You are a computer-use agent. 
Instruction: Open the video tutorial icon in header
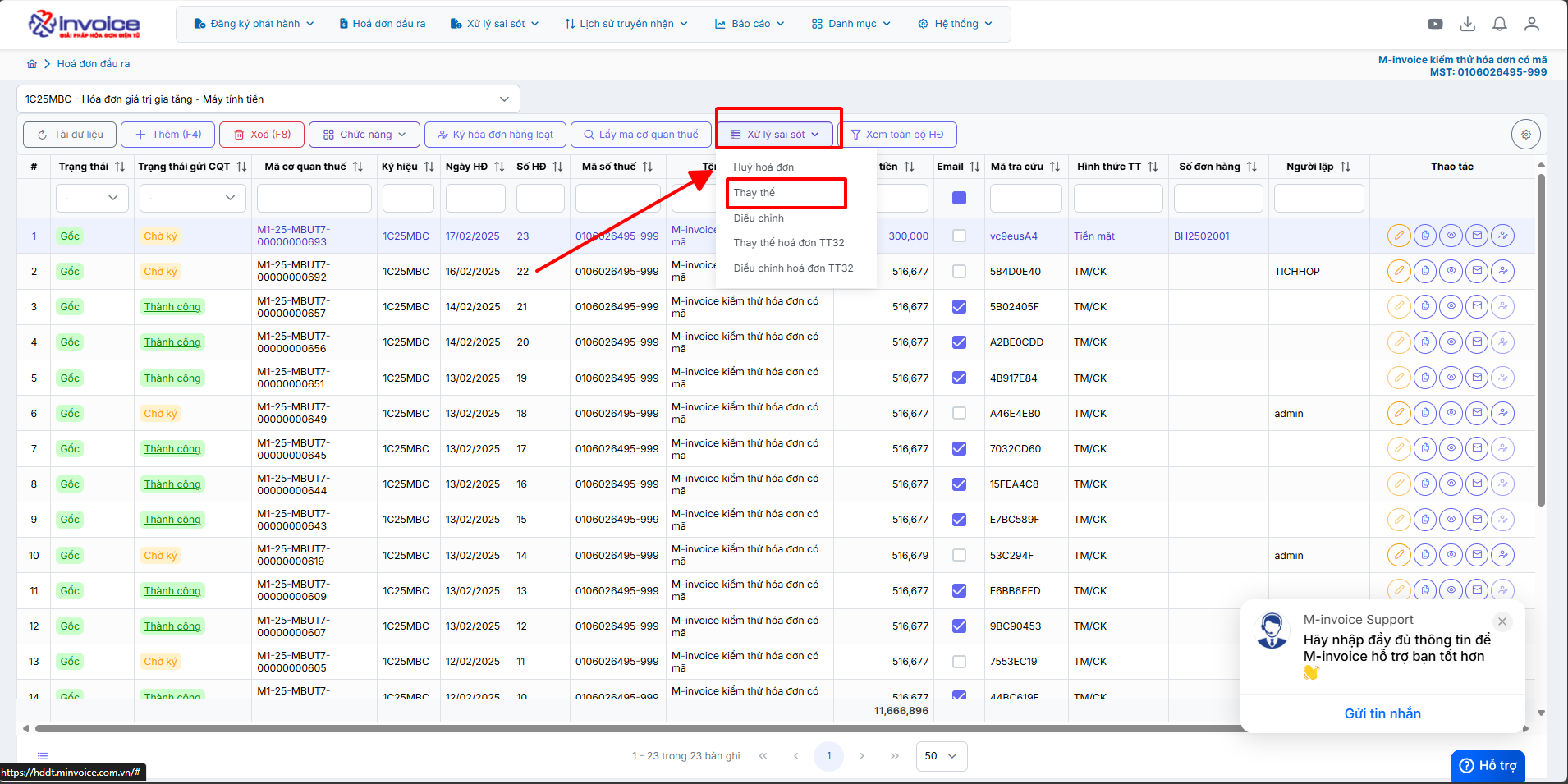pos(1435,24)
